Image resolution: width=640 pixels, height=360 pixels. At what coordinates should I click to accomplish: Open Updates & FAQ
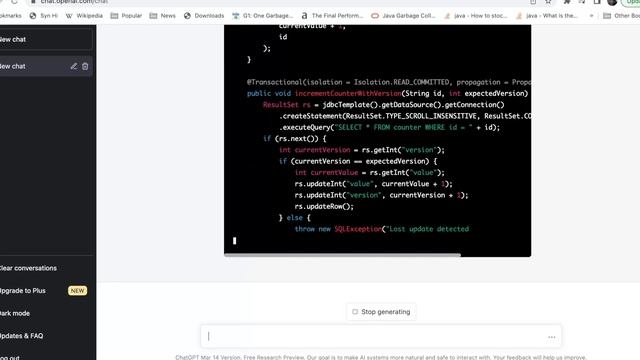coord(21,336)
